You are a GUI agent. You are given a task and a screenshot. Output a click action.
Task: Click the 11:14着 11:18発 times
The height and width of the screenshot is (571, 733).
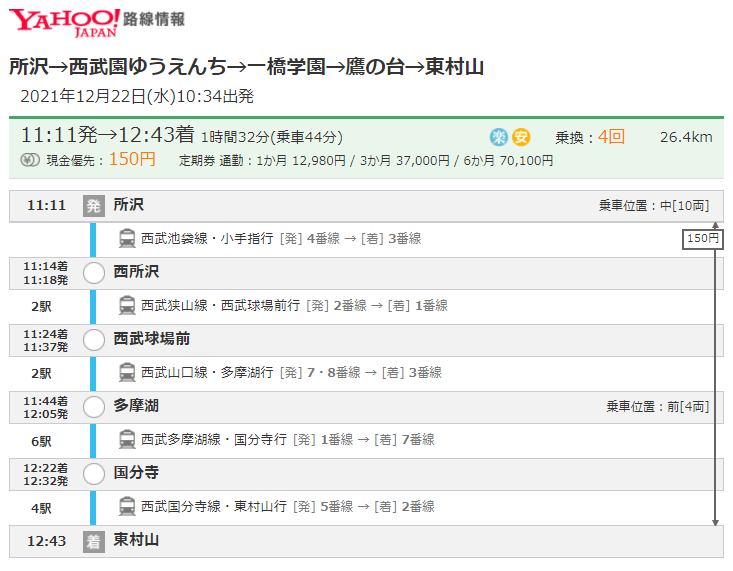coord(46,273)
